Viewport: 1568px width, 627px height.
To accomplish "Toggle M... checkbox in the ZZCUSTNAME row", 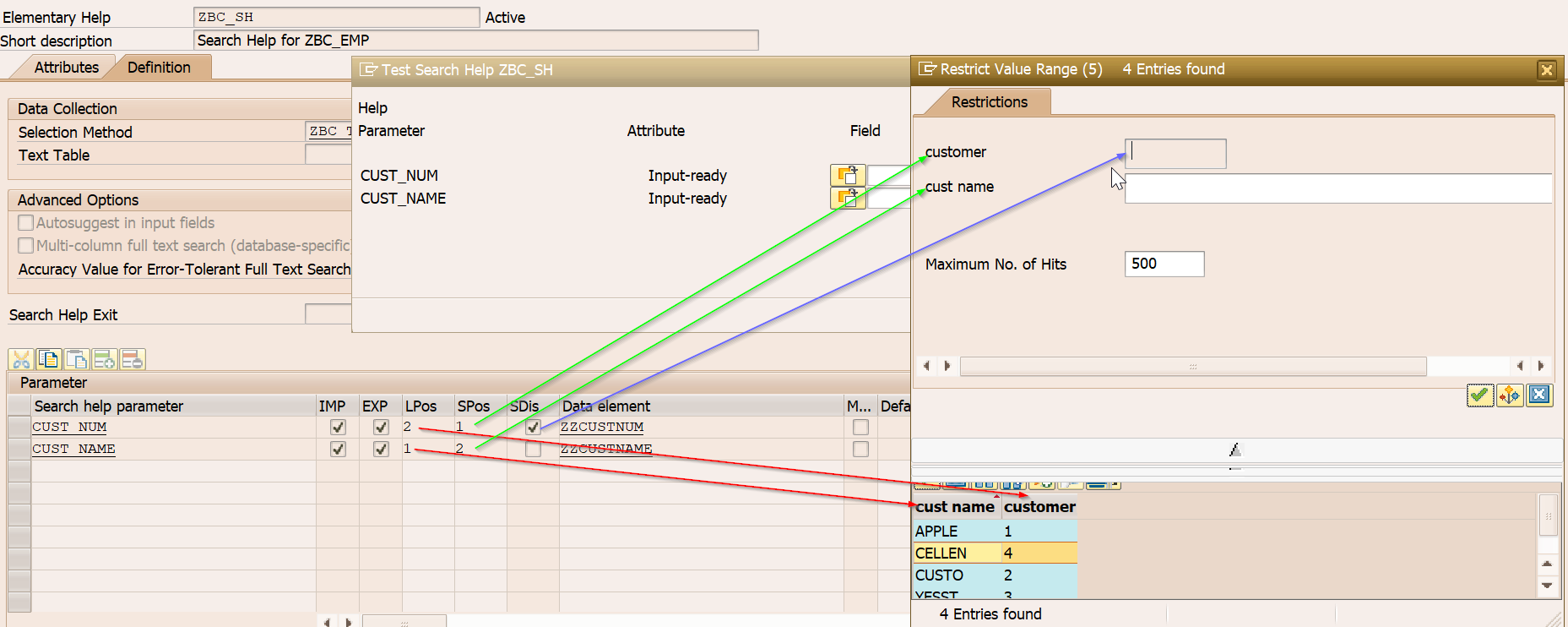I will pos(860,450).
